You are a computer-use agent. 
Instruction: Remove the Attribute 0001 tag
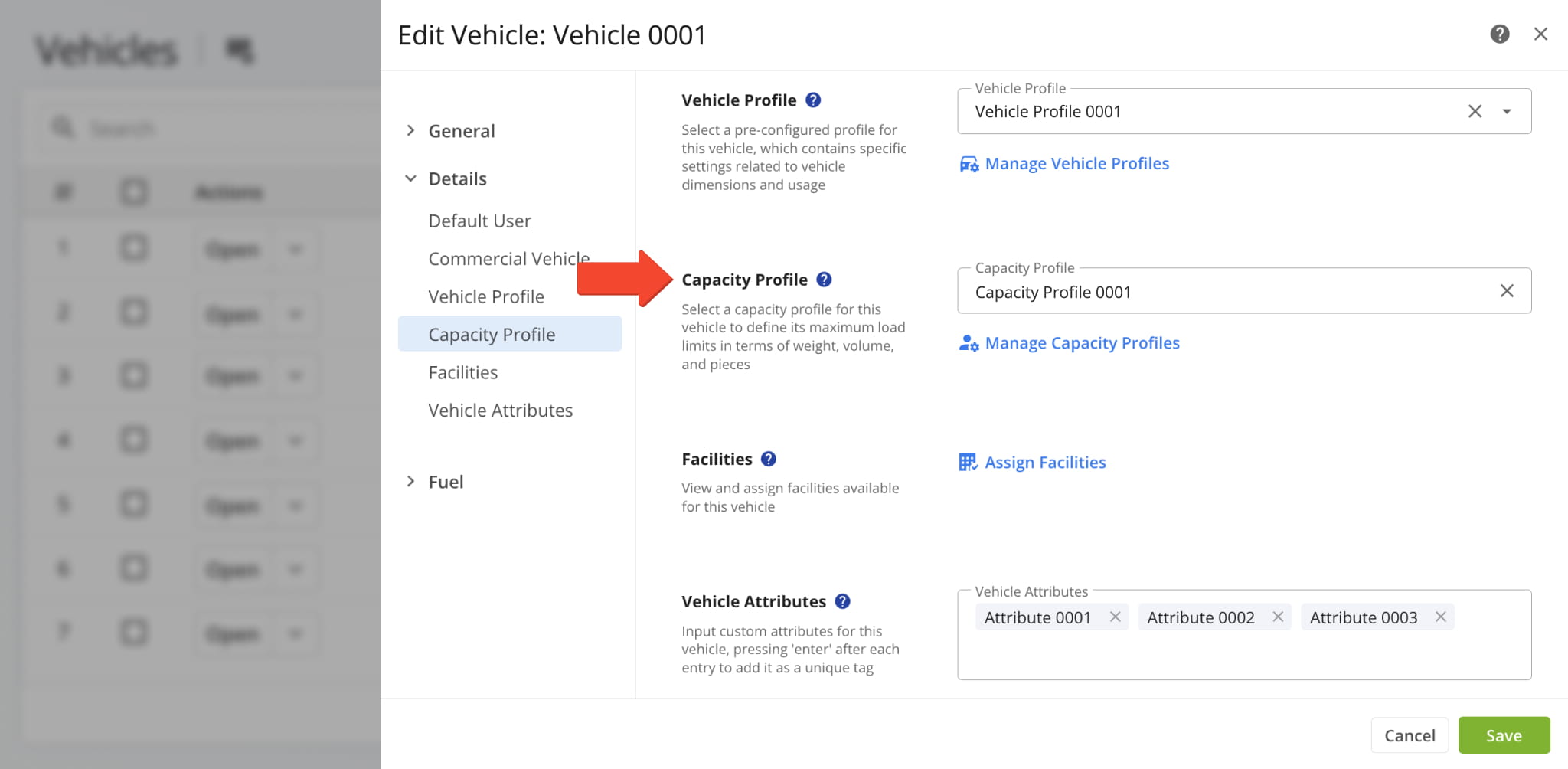[x=1115, y=617]
